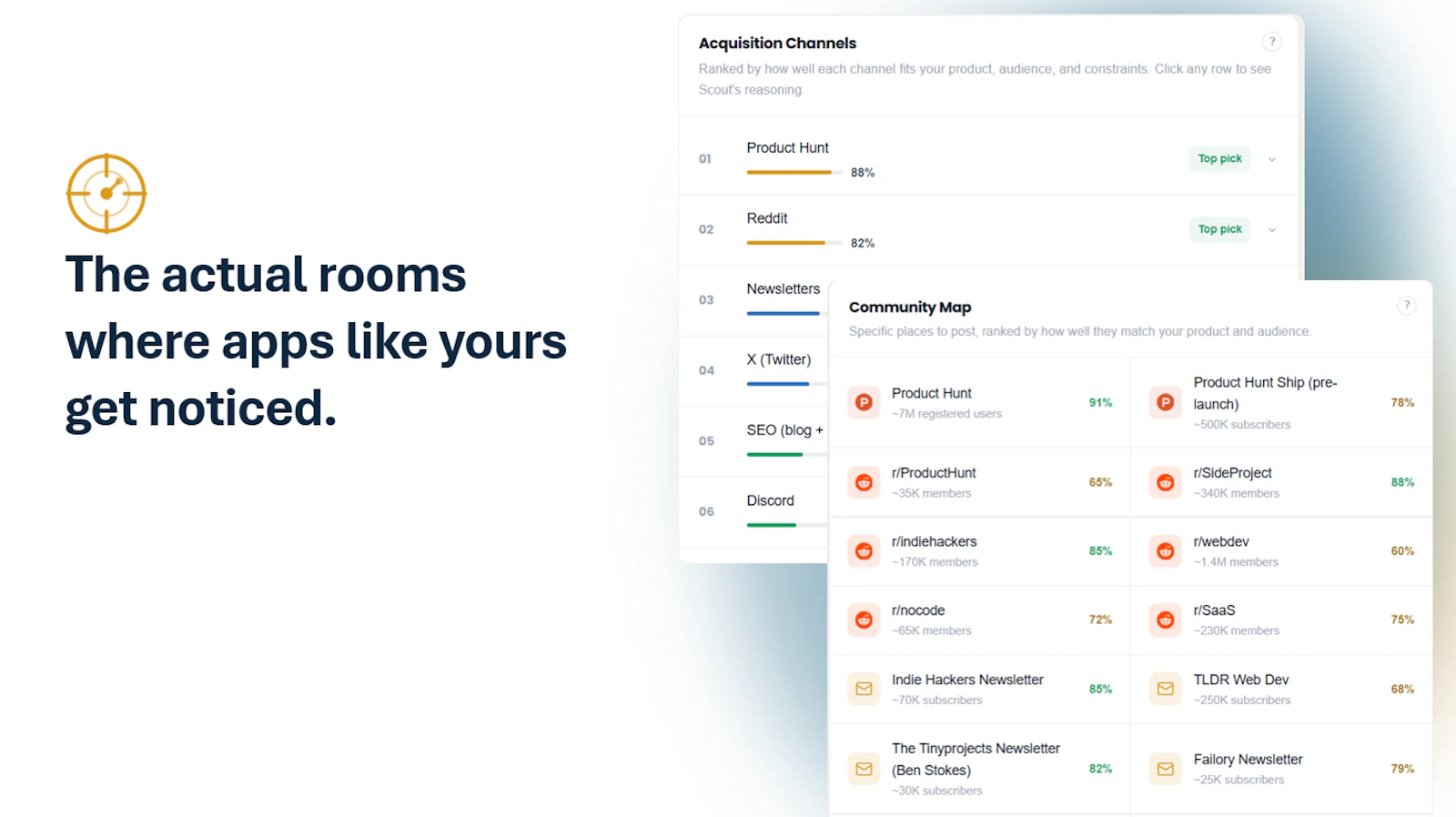Click the 88% Product Hunt fit bar
The width and height of the screenshot is (1456, 817).
tap(794, 172)
